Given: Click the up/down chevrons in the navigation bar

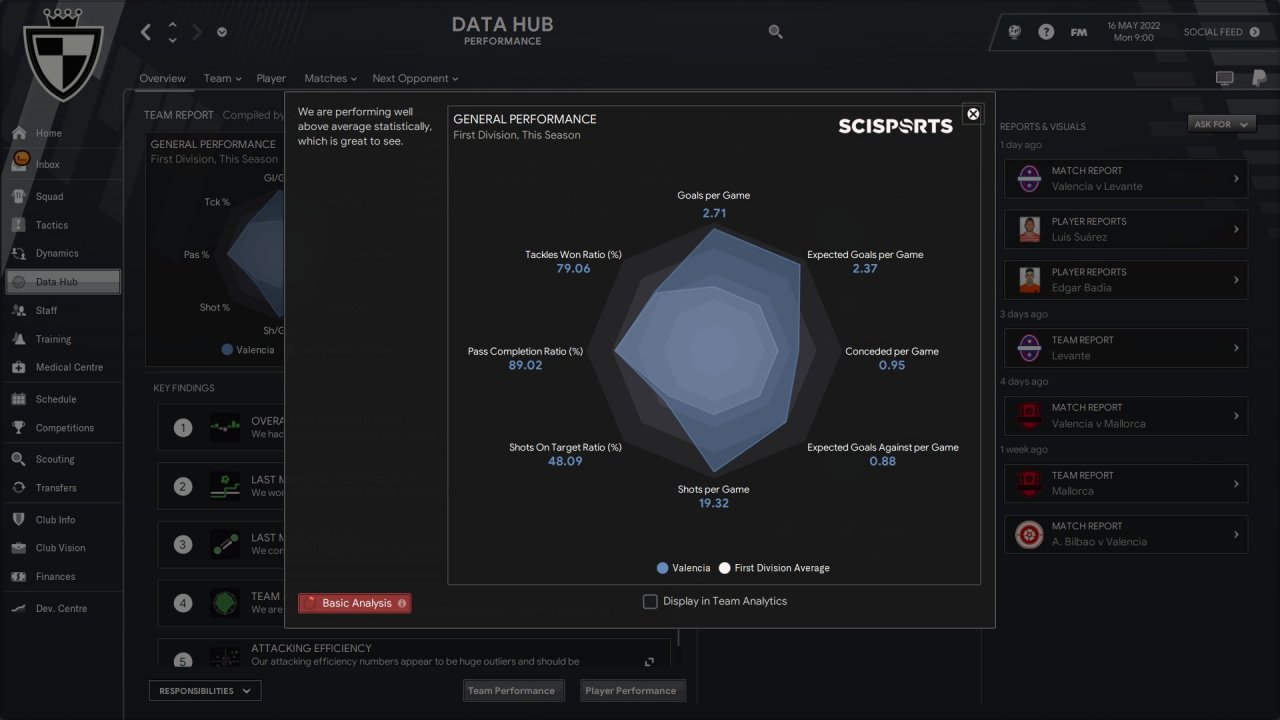Looking at the screenshot, I should (172, 32).
